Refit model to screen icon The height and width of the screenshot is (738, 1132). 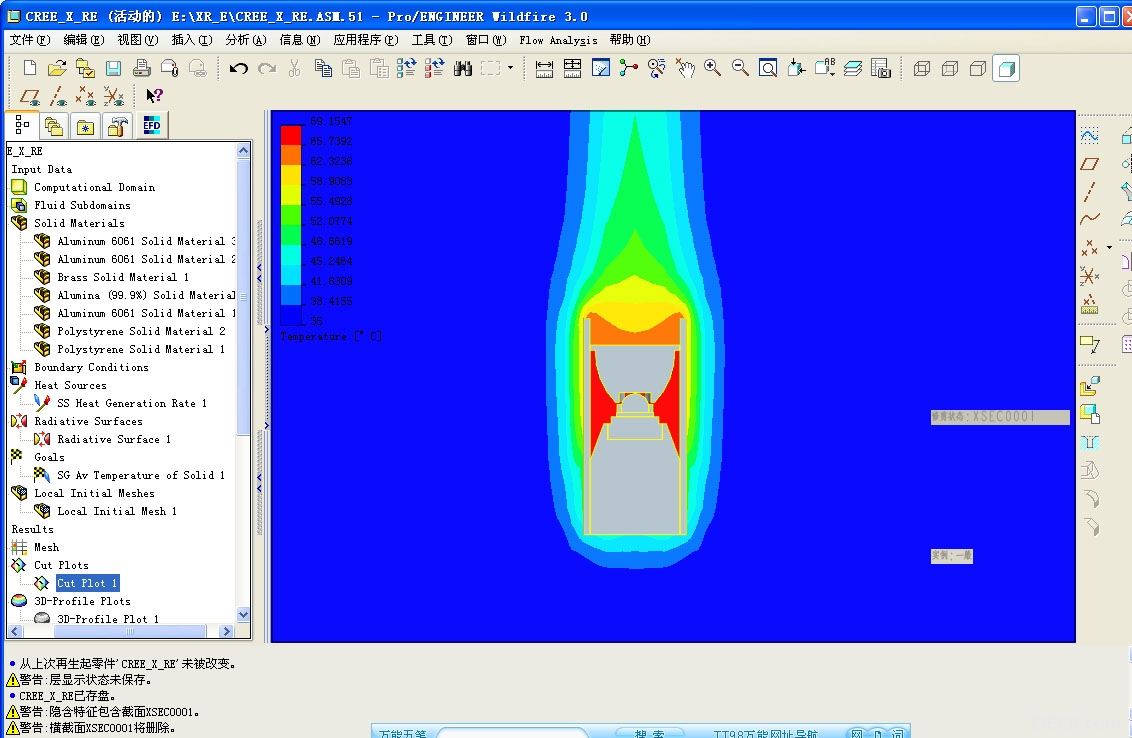768,69
